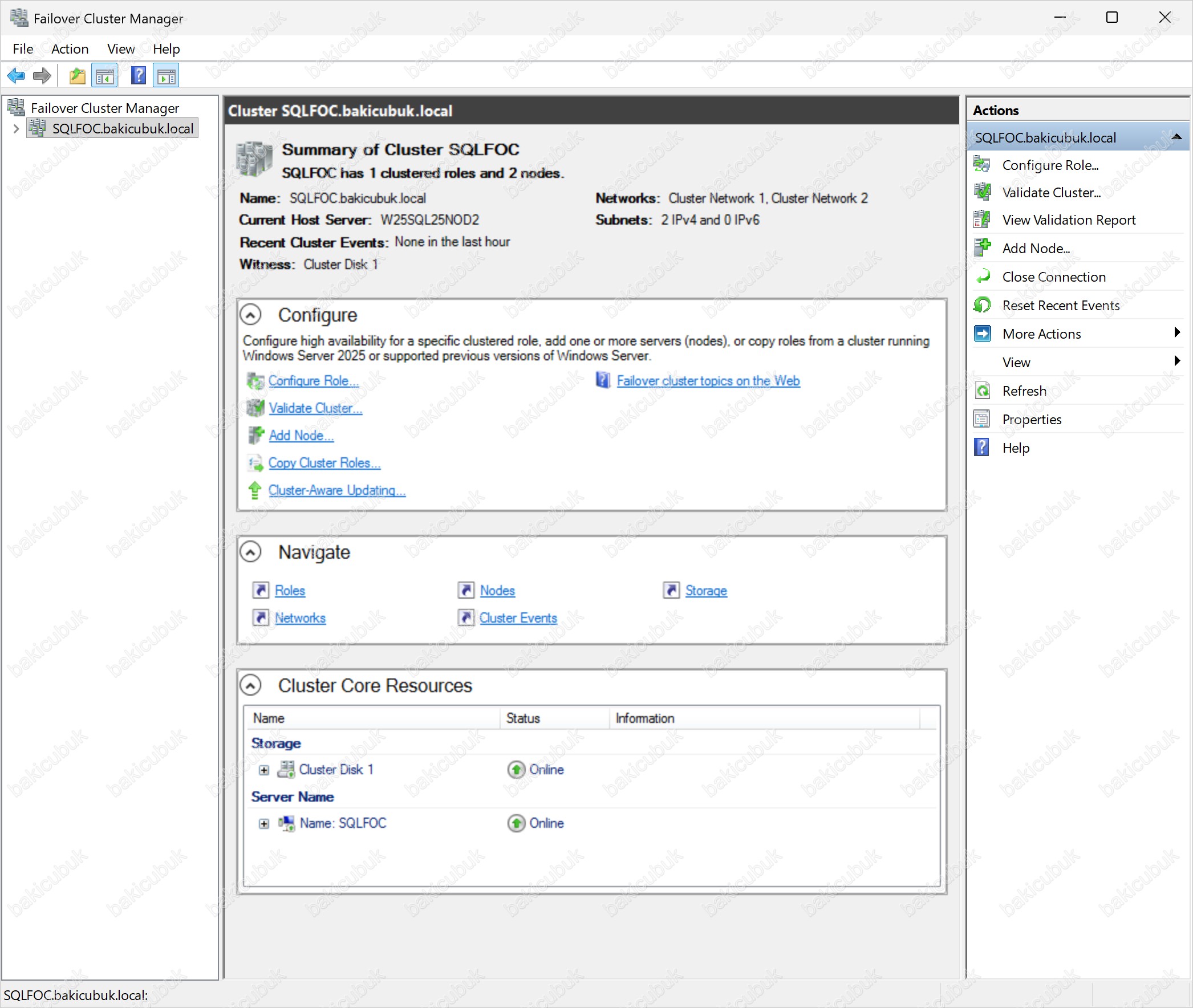Click the Back arrow toolbar icon
This screenshot has width=1193, height=1008.
pos(15,75)
